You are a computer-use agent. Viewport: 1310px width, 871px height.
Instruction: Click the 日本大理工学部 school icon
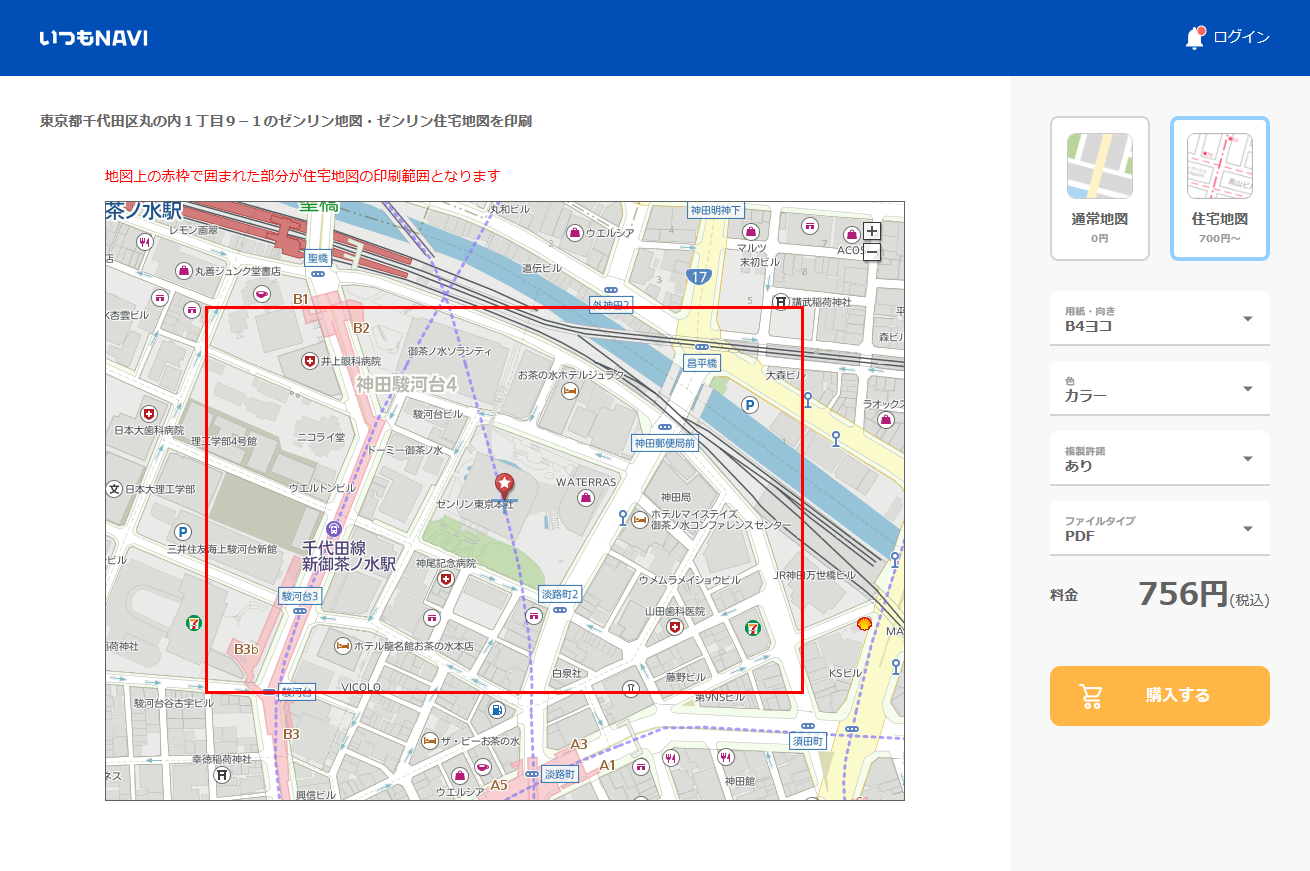[x=114, y=489]
